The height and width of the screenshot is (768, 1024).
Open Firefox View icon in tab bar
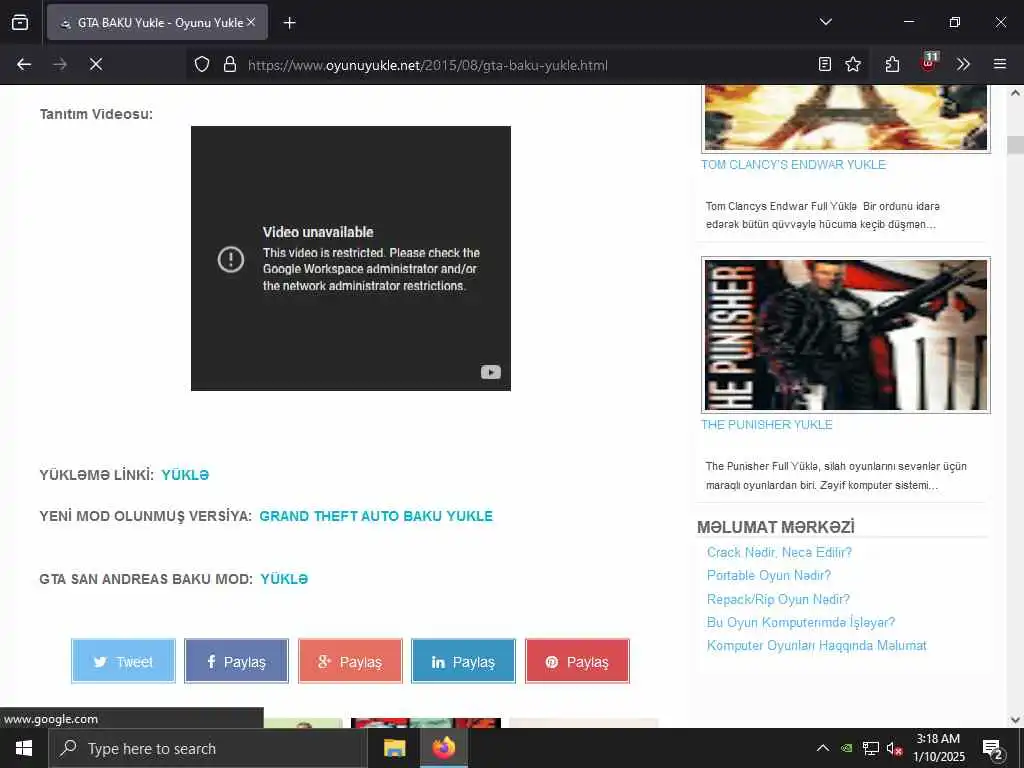point(20,22)
